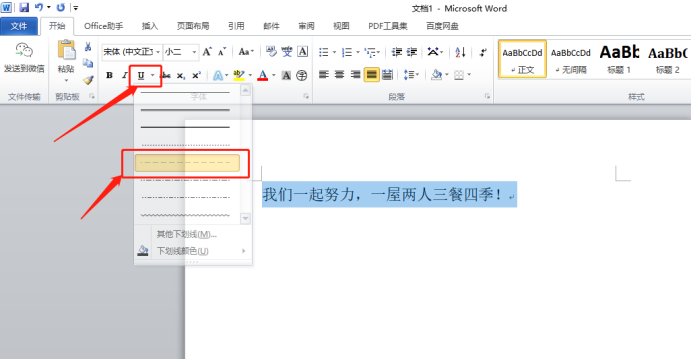Click the paragraph shading color bucket

(436, 75)
